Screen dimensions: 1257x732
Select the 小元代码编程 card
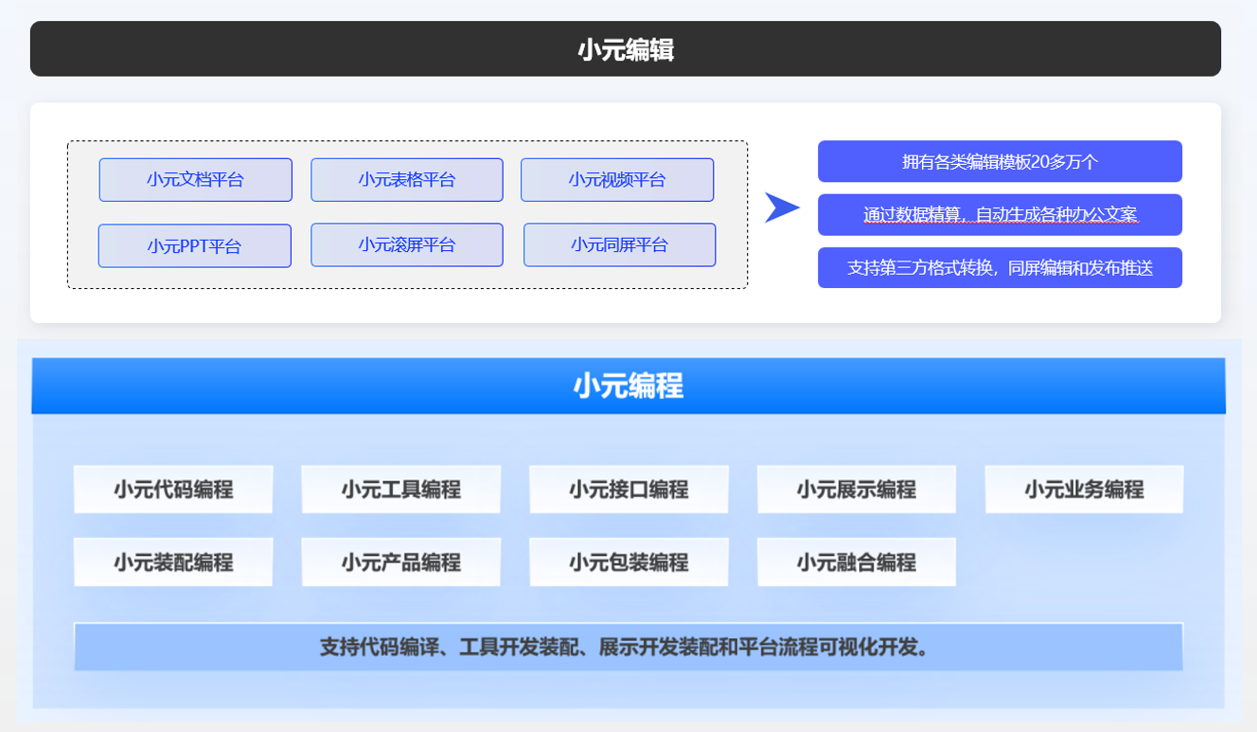point(173,490)
